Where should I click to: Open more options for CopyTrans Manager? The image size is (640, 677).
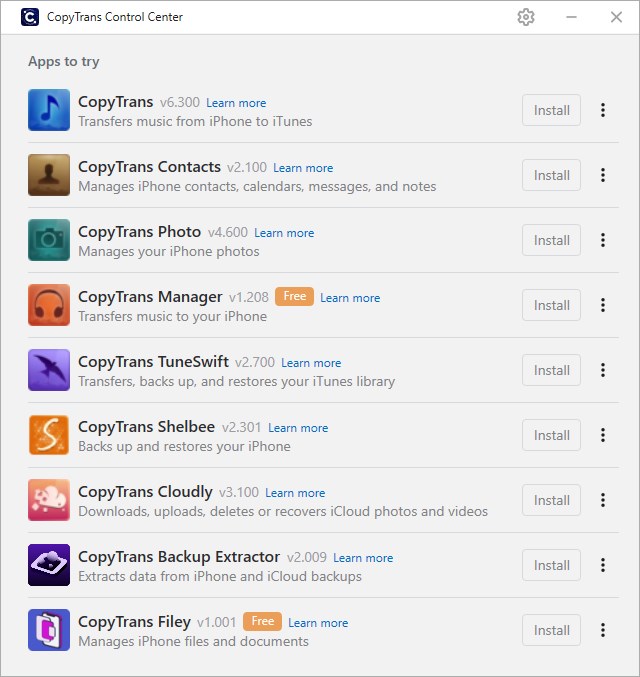coord(603,305)
